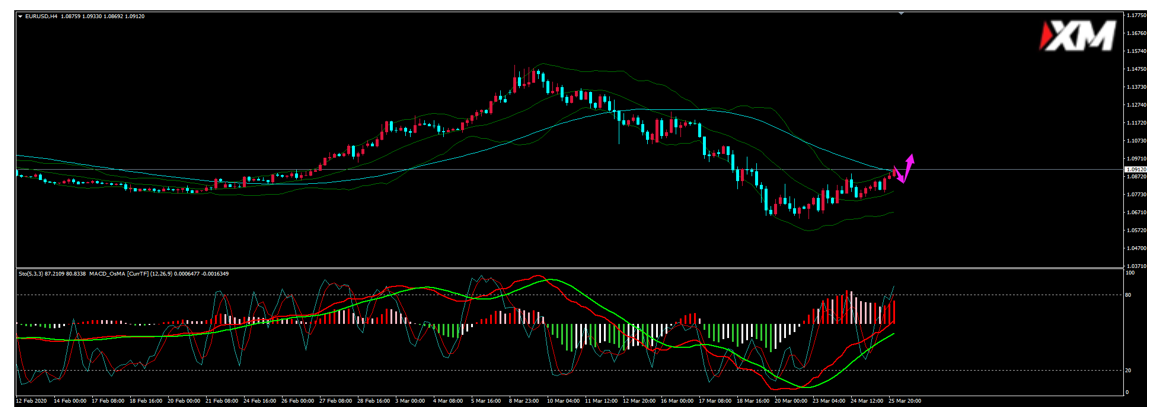Click the grey chart shift triangle at top
Screen dimensions: 1159x415
pos(902,13)
